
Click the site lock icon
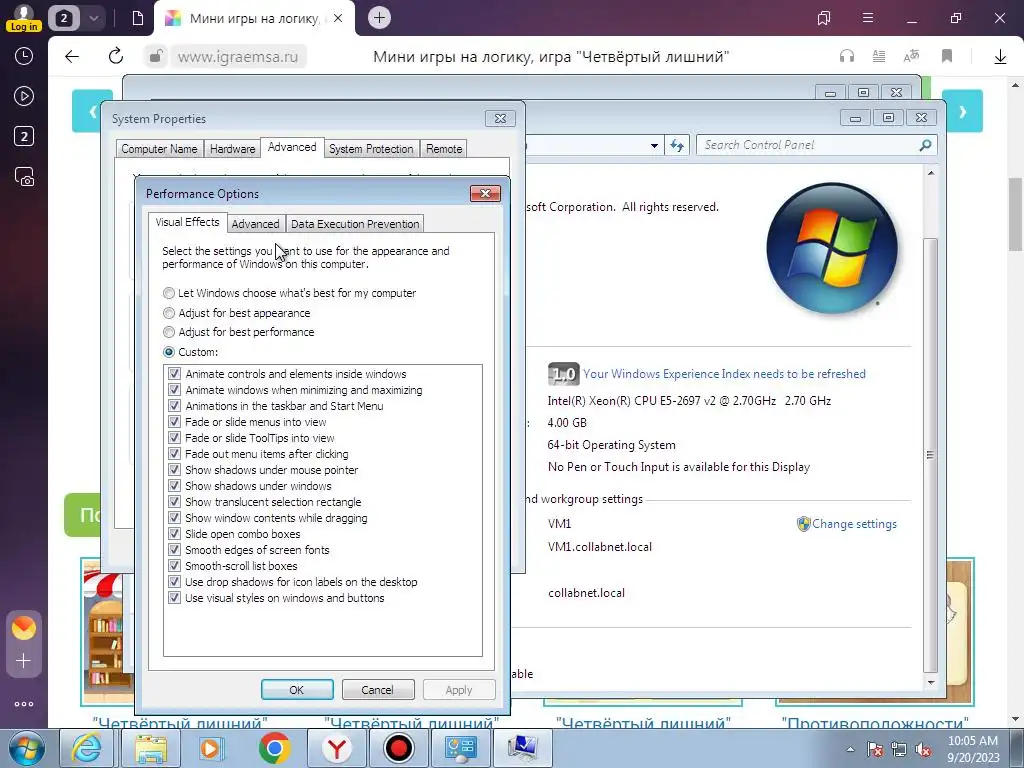tap(155, 57)
